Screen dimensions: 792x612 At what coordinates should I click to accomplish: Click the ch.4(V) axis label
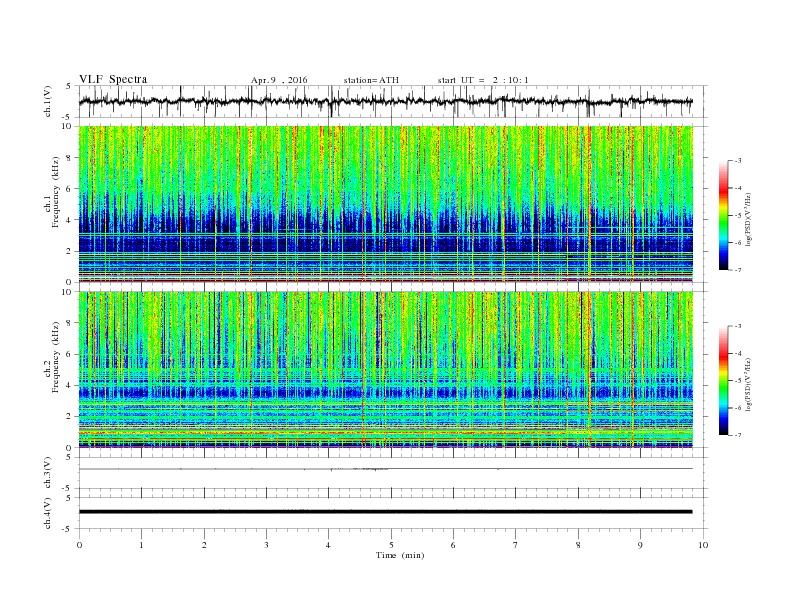coord(48,513)
